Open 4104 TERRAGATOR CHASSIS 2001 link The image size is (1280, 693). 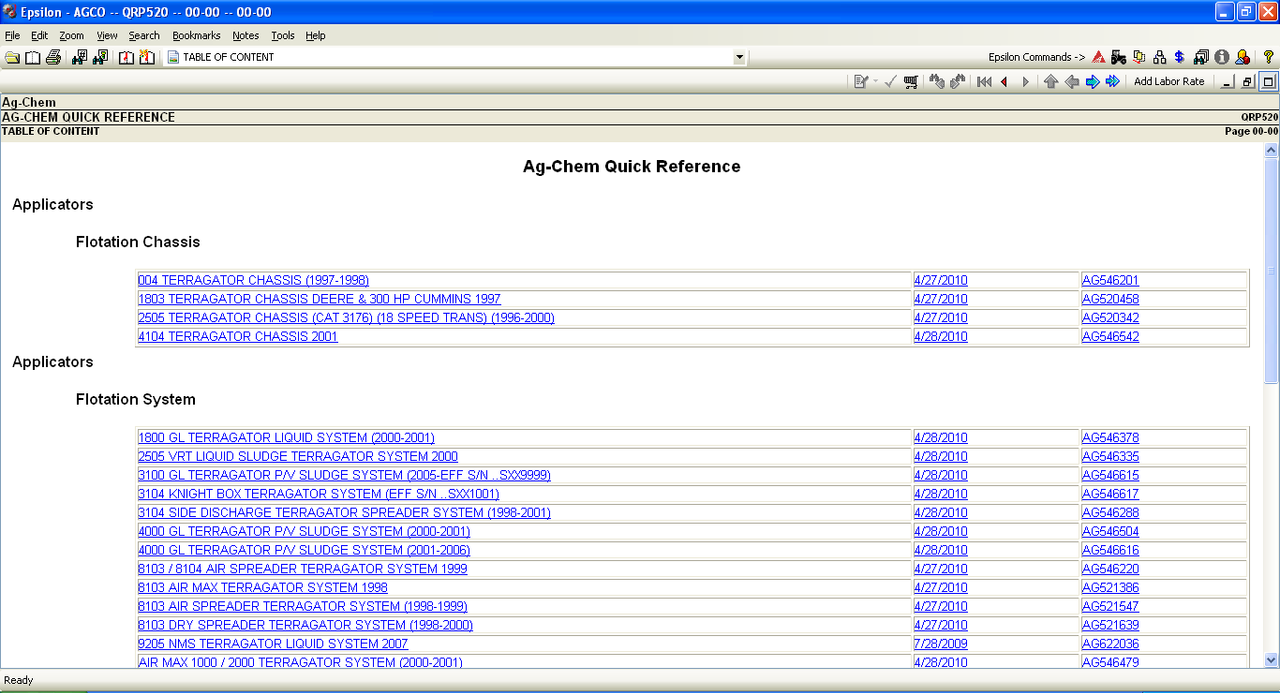238,337
